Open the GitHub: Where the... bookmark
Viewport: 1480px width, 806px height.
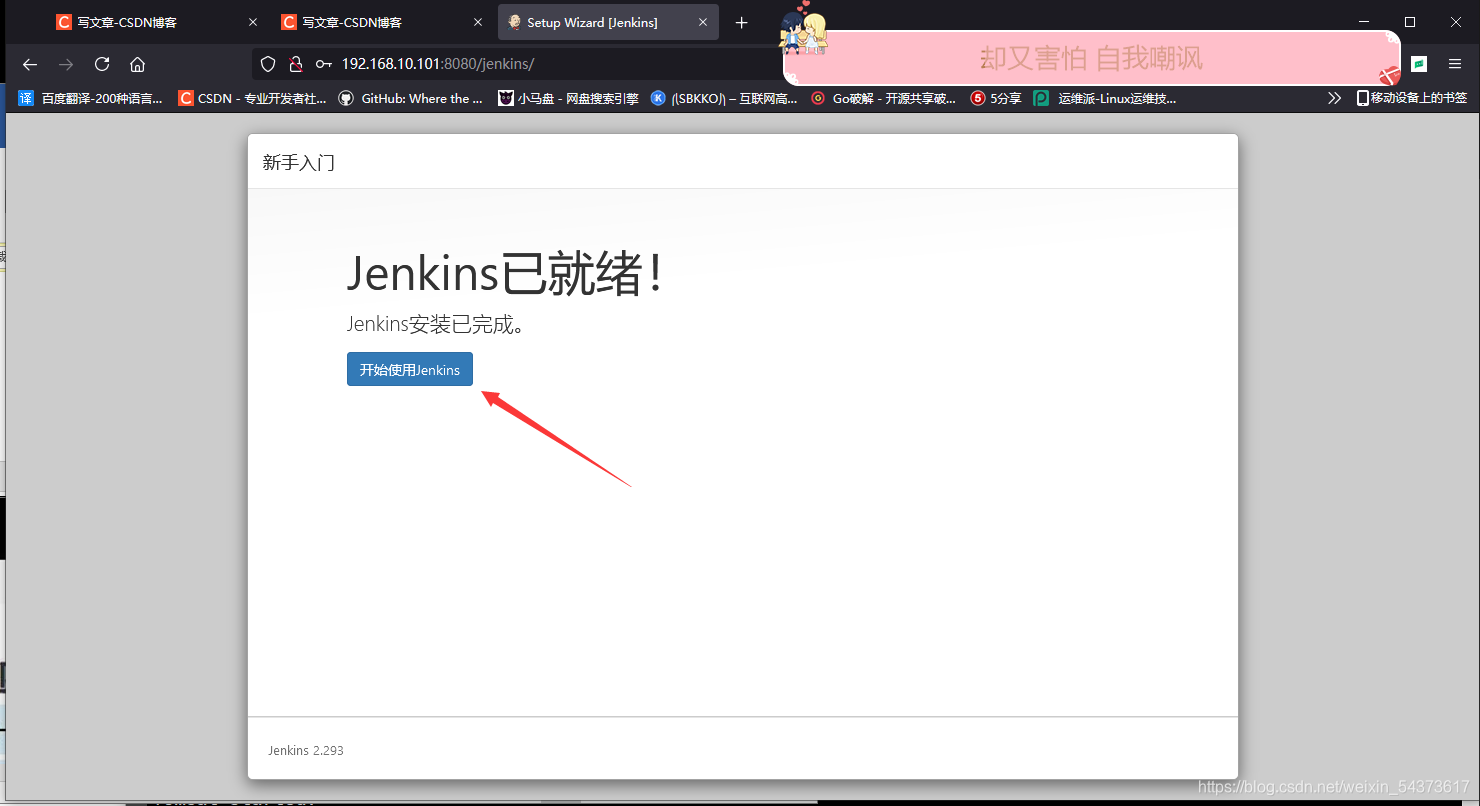411,98
